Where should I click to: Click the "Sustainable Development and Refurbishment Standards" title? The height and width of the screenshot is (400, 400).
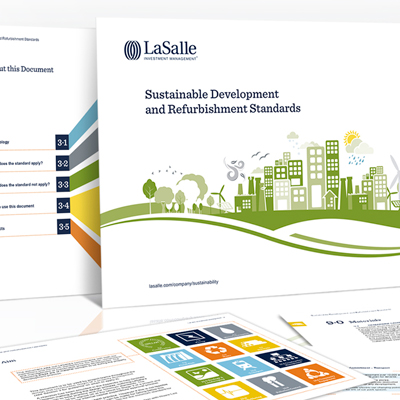pyautogui.click(x=222, y=102)
